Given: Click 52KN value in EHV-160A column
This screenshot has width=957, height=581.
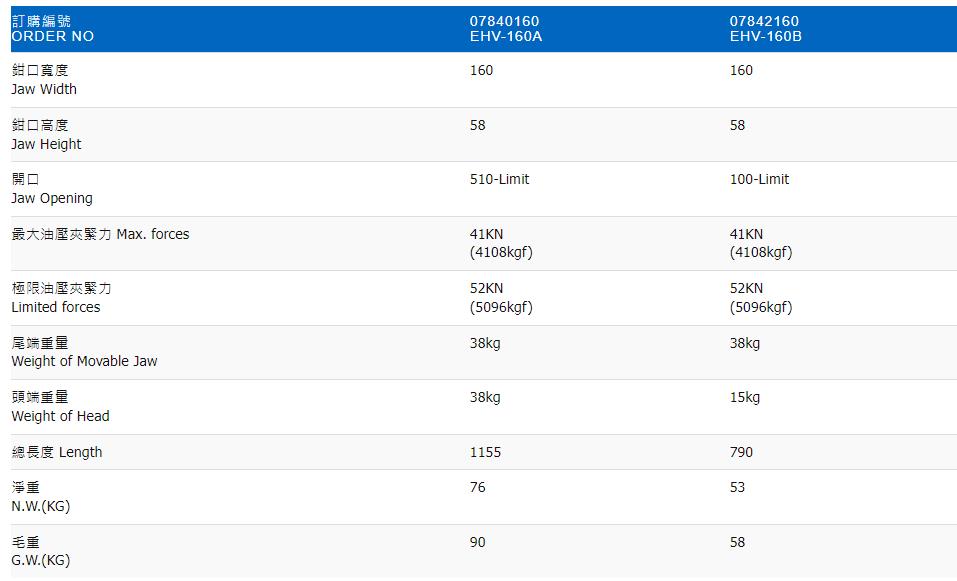Looking at the screenshot, I should [486, 288].
